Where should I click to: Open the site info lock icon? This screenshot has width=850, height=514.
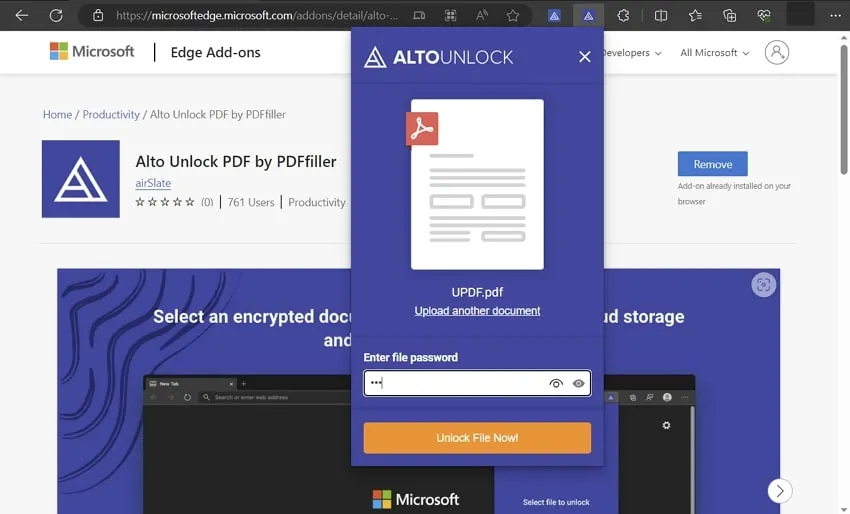click(x=98, y=15)
